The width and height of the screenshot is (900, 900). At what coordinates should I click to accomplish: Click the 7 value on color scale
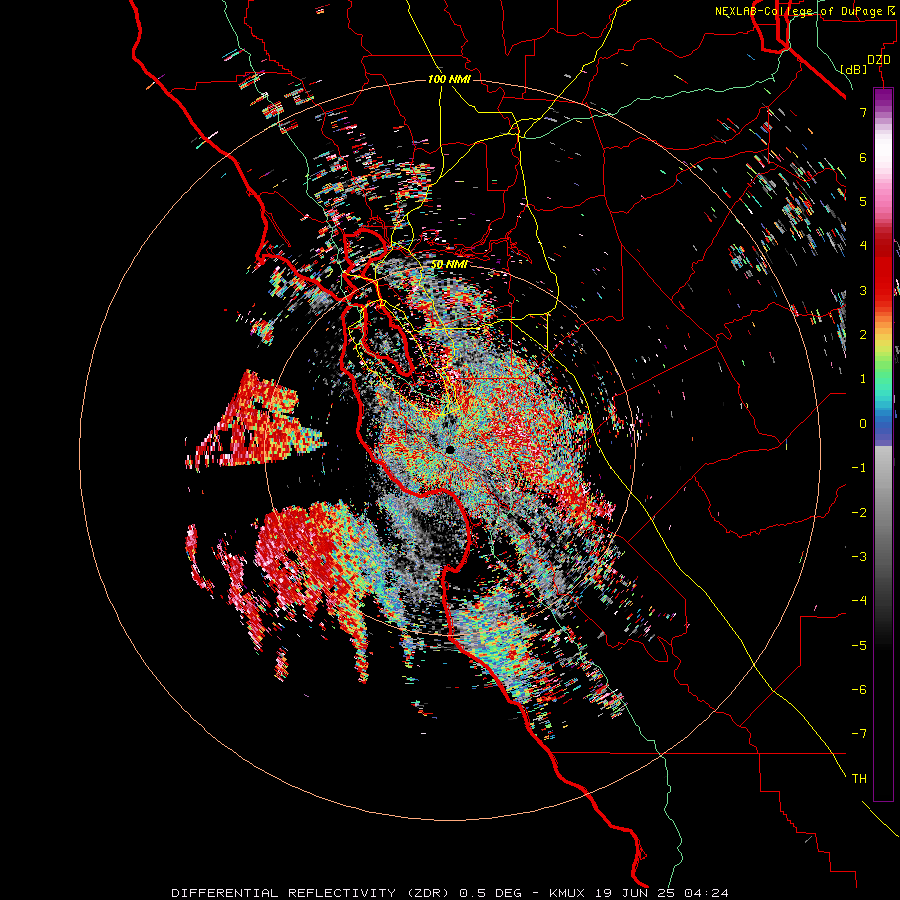coord(863,112)
